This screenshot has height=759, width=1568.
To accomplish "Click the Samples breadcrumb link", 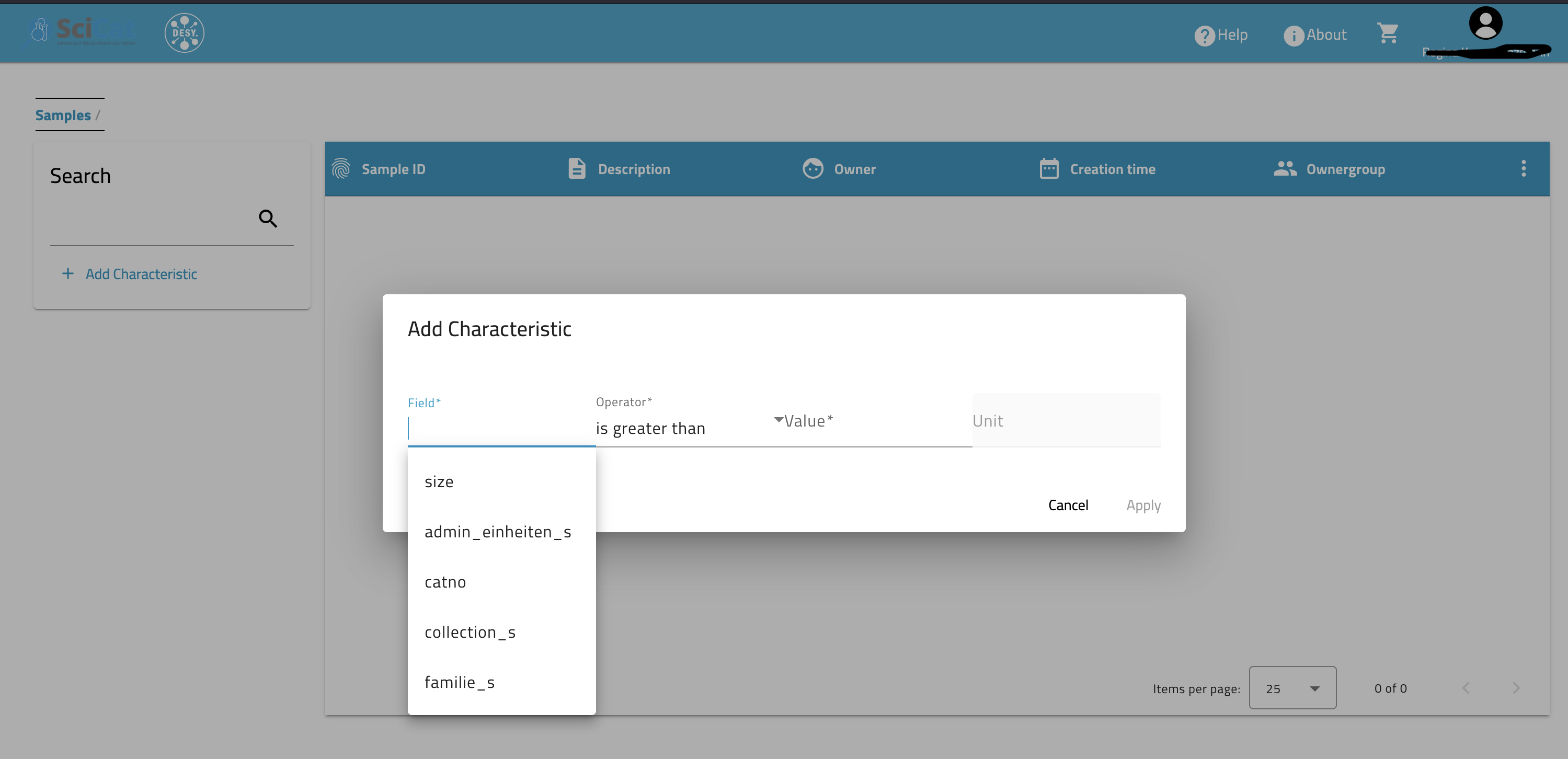I will [63, 115].
